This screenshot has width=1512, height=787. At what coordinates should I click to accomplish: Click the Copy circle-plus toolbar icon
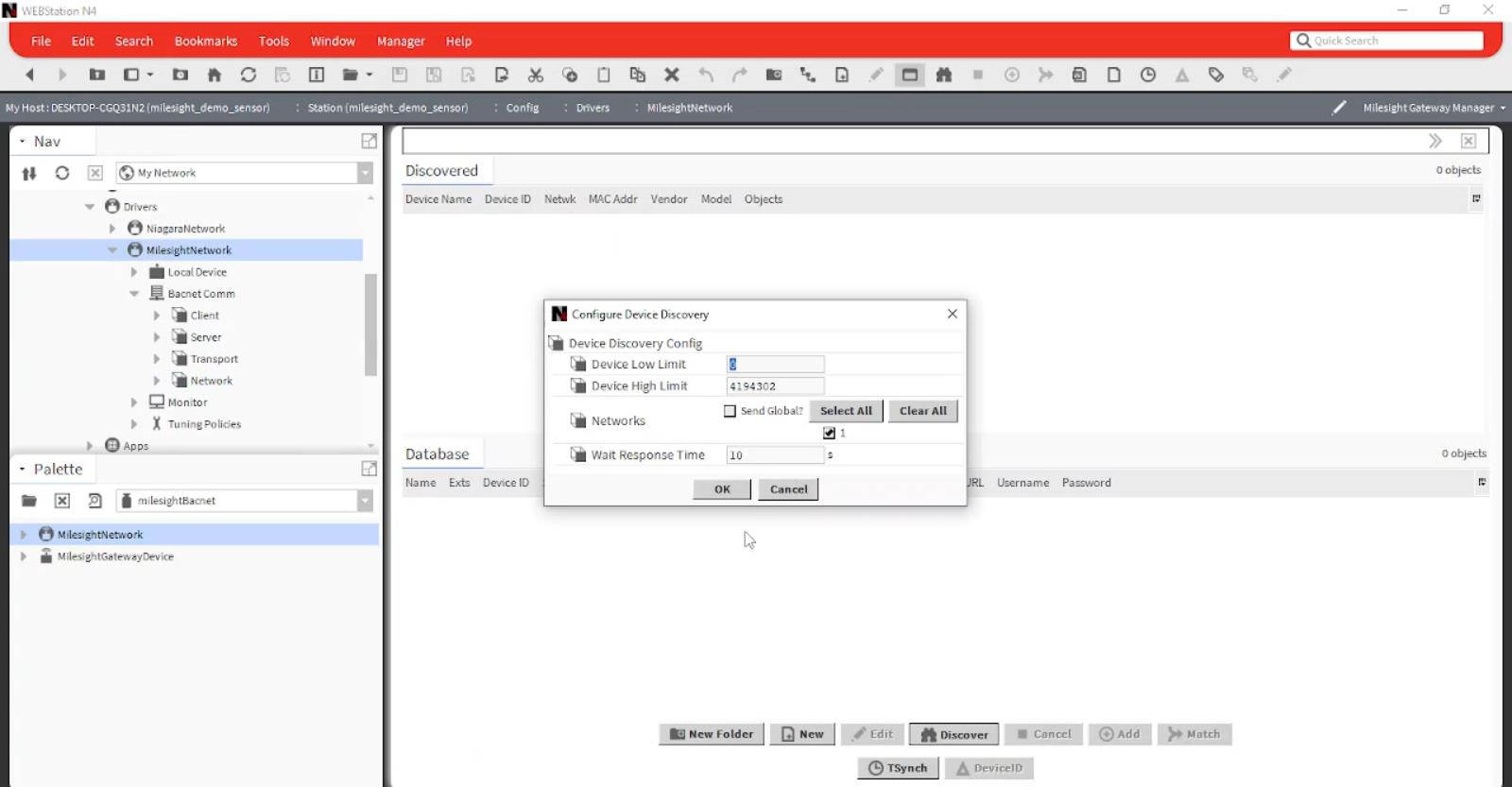click(x=570, y=75)
